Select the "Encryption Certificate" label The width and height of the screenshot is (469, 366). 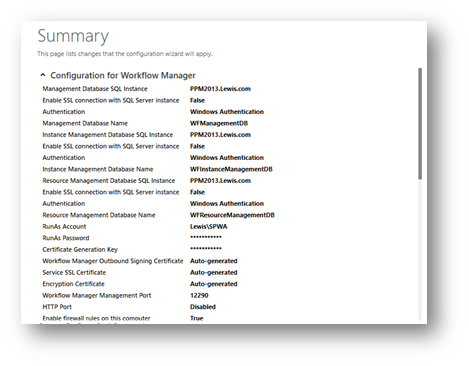[x=73, y=284]
